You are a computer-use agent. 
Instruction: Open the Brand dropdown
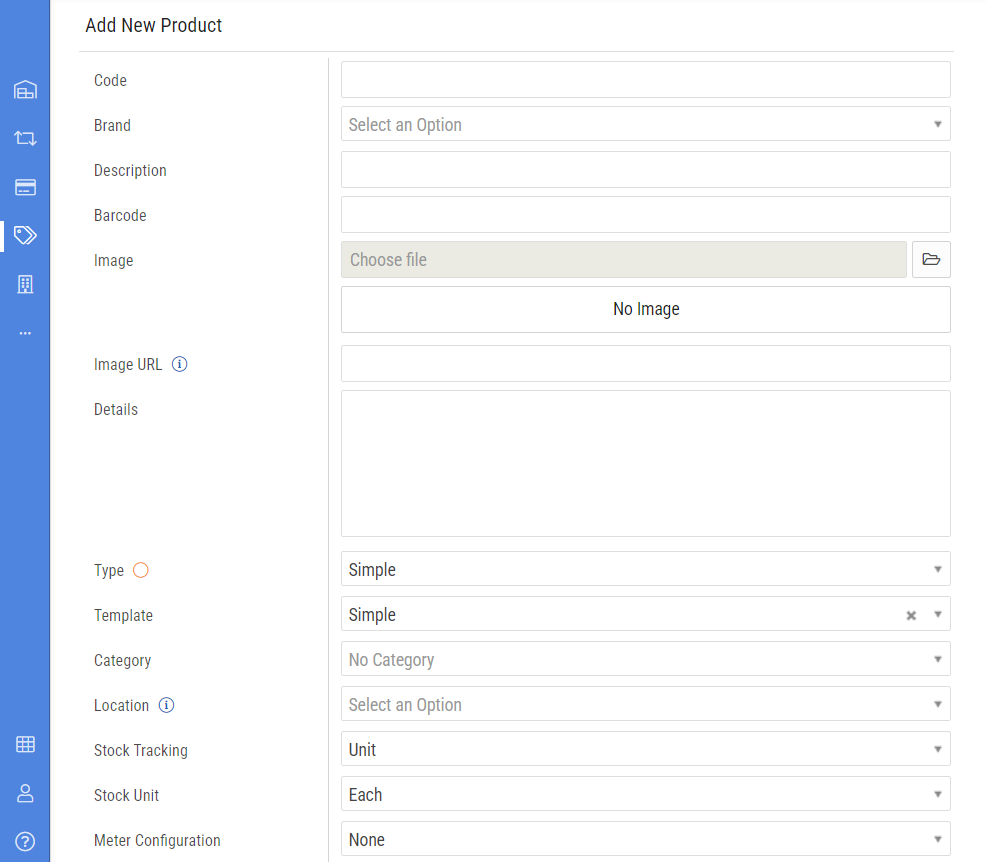[x=645, y=125]
